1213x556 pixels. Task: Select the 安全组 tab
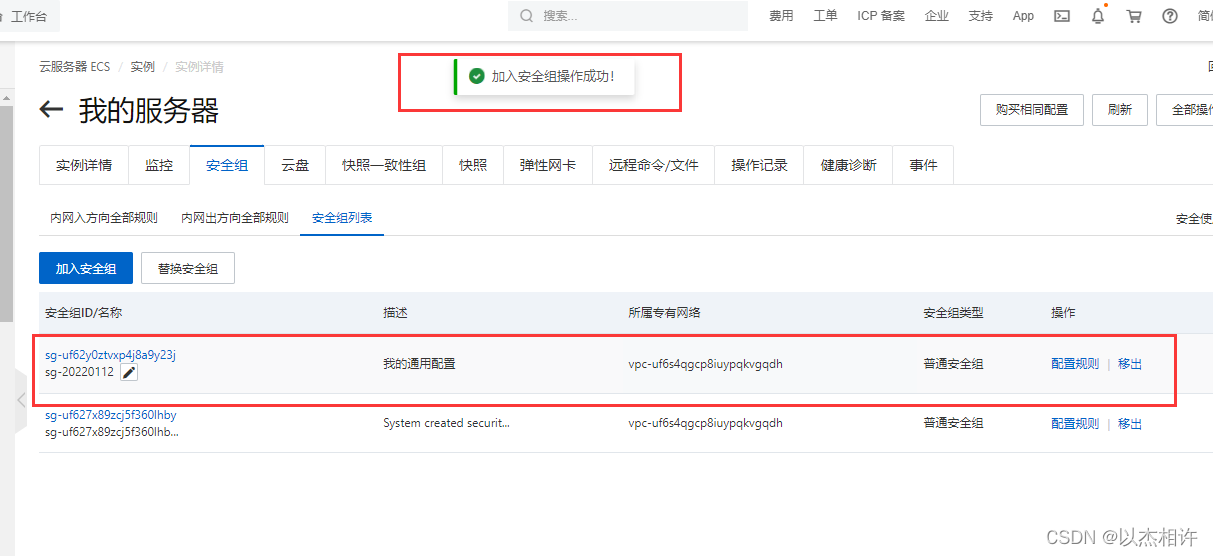click(x=227, y=165)
